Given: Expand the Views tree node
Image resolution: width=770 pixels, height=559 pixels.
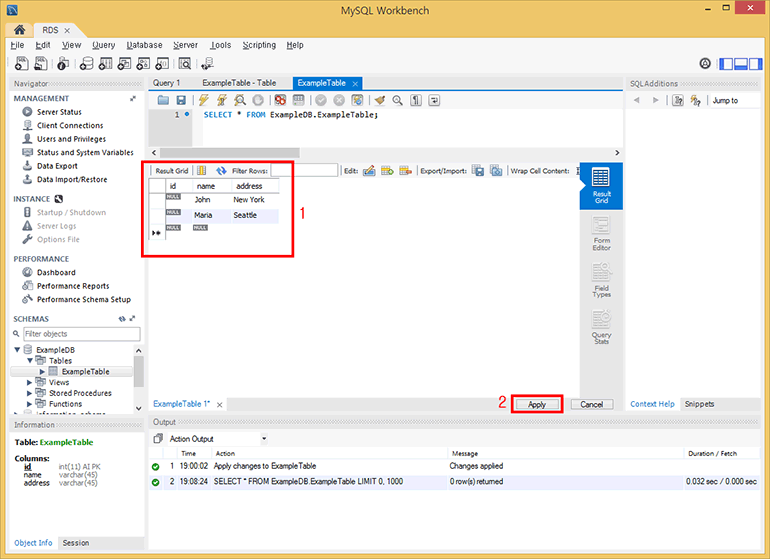Looking at the screenshot, I should point(29,382).
